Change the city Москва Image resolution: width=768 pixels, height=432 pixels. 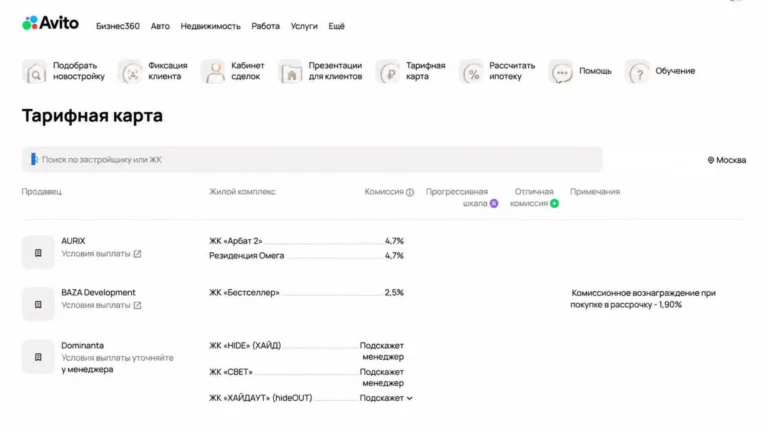pyautogui.click(x=727, y=160)
